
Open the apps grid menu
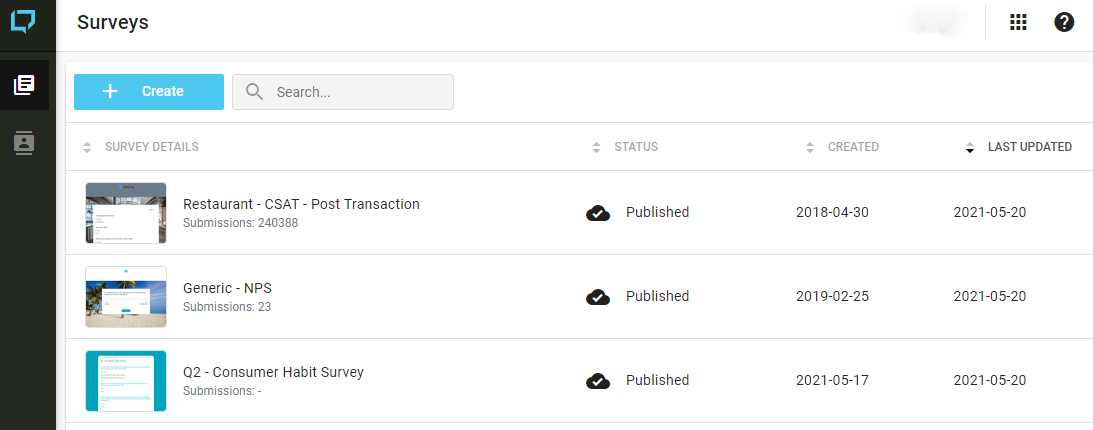1018,22
